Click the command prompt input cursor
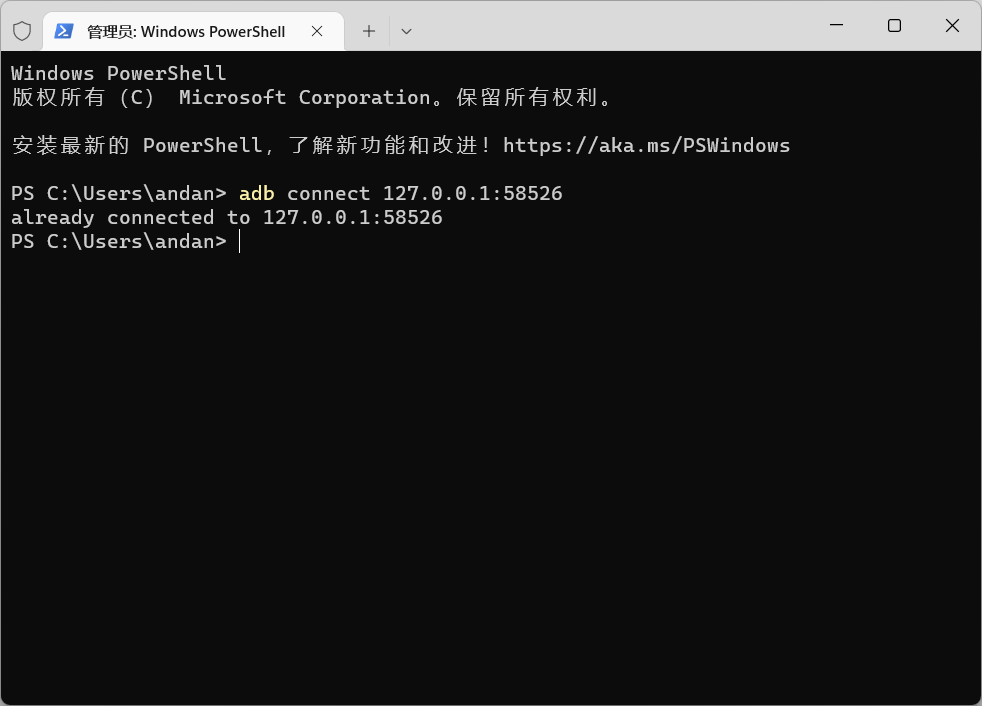Viewport: 982px width, 706px height. point(239,242)
